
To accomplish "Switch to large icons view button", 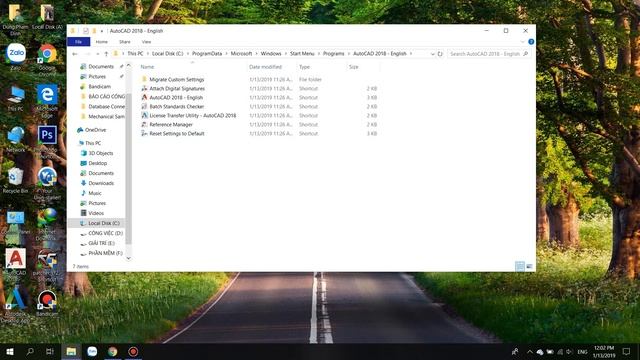I will tap(529, 266).
